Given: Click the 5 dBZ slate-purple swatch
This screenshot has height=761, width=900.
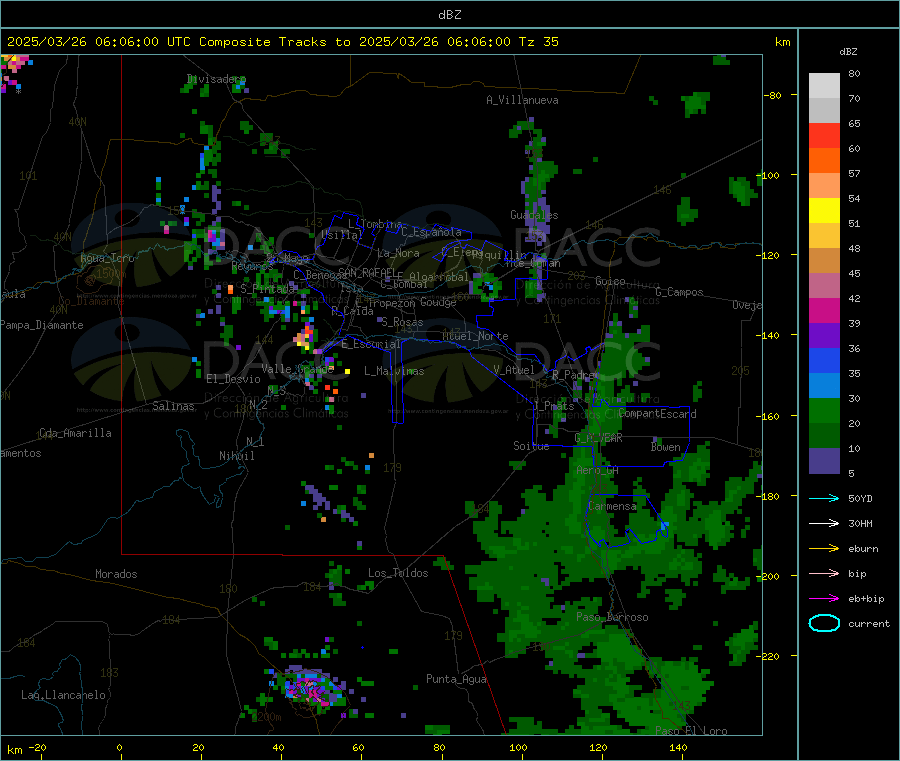Looking at the screenshot, I should [x=824, y=461].
